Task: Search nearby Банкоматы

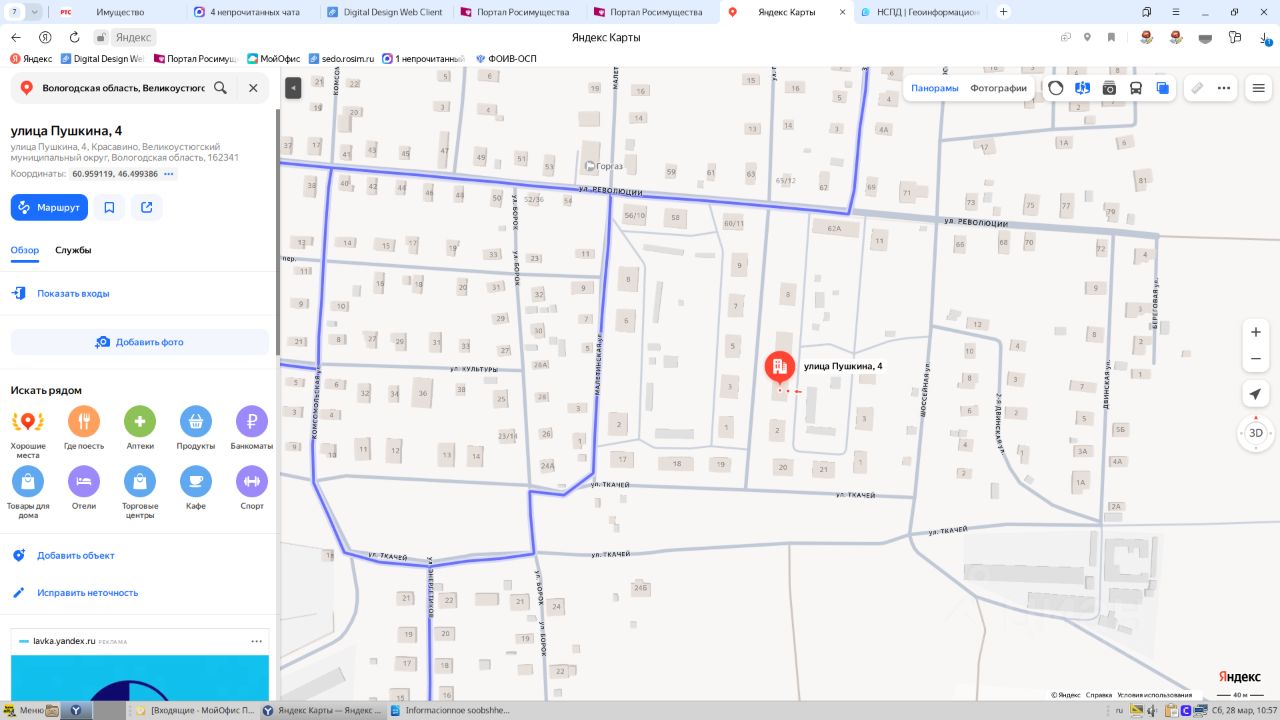Action: tap(252, 429)
